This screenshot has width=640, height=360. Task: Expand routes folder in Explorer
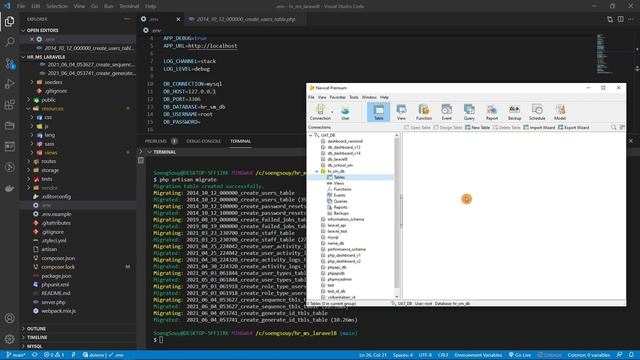[29, 161]
